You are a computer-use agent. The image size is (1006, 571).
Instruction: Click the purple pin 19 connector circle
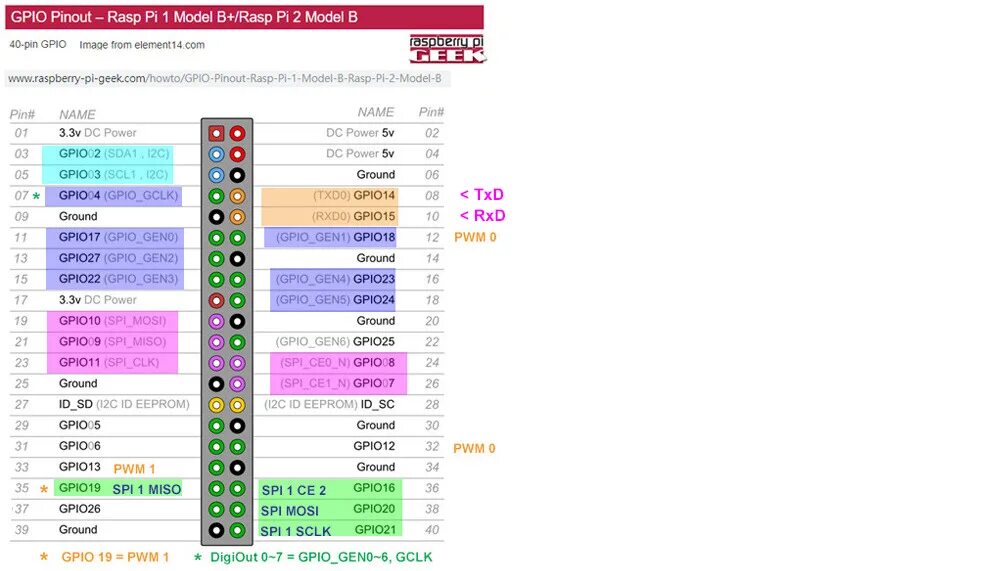[216, 321]
